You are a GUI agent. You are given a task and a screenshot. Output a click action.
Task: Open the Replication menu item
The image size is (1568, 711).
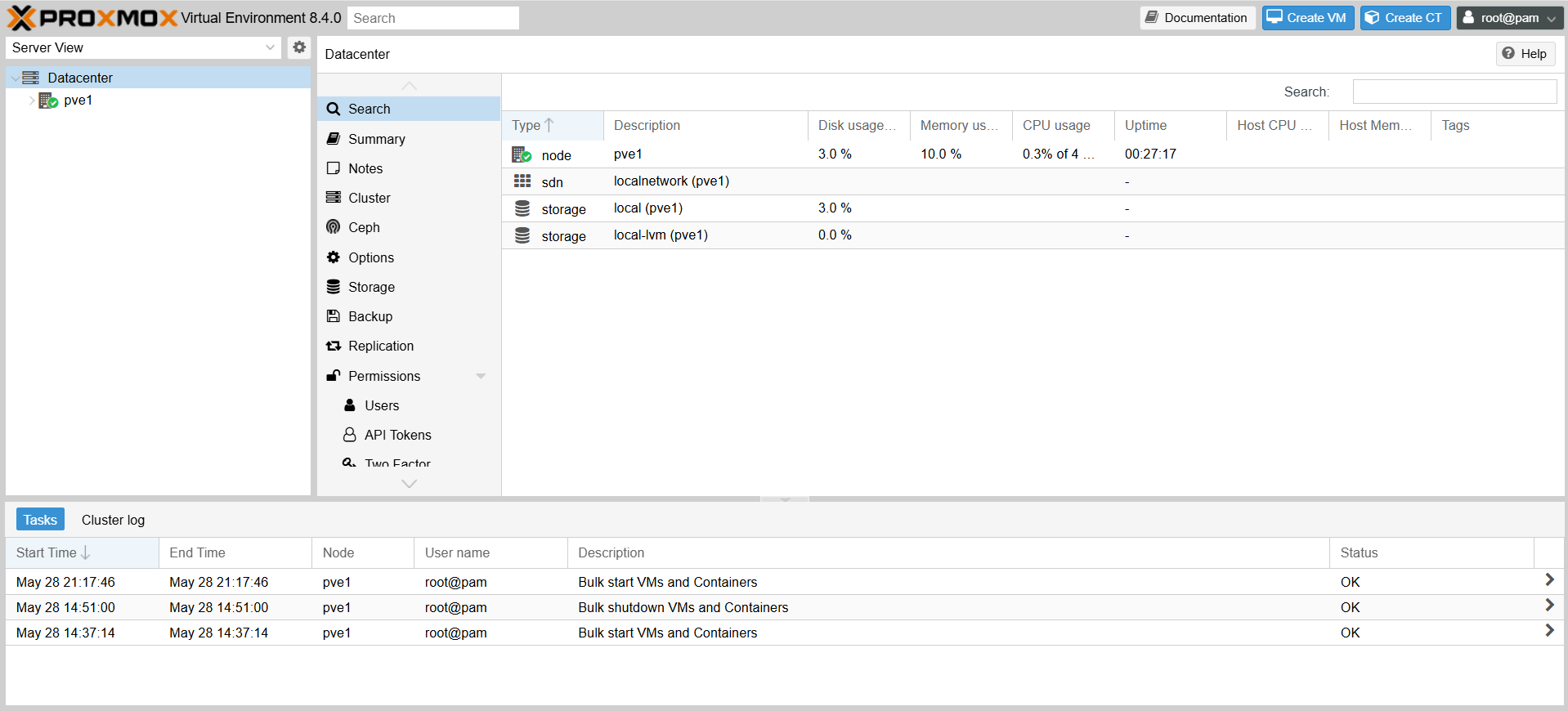(x=409, y=346)
